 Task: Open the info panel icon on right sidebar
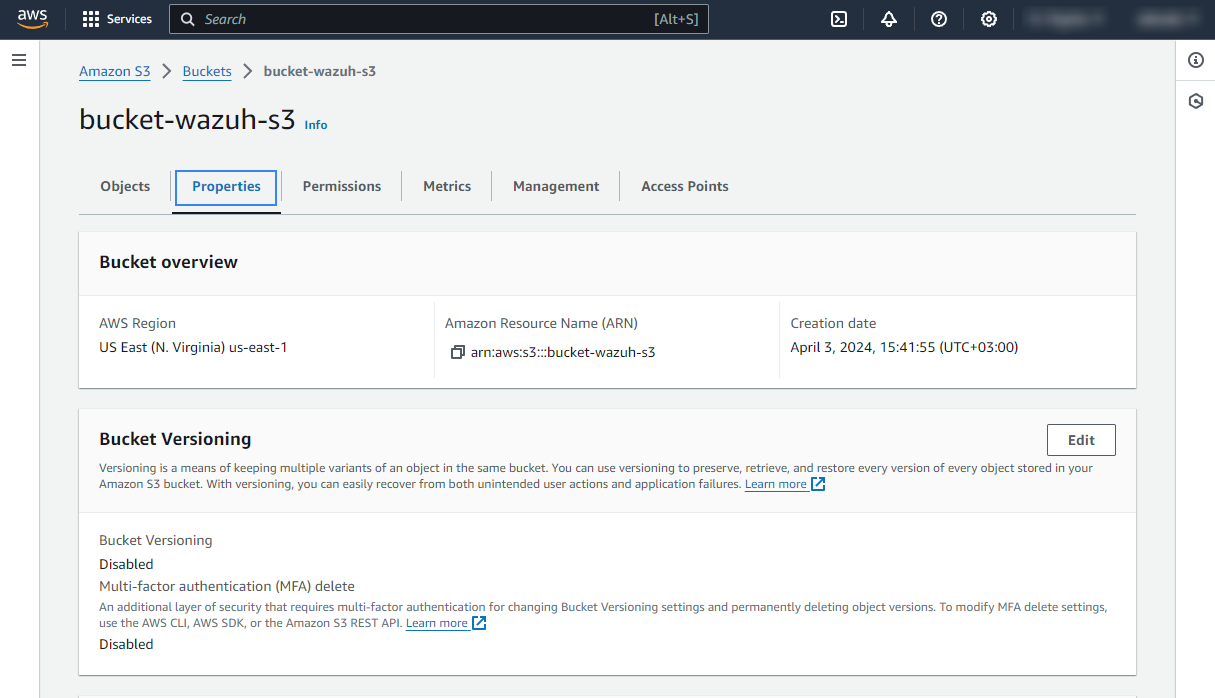pyautogui.click(x=1195, y=60)
